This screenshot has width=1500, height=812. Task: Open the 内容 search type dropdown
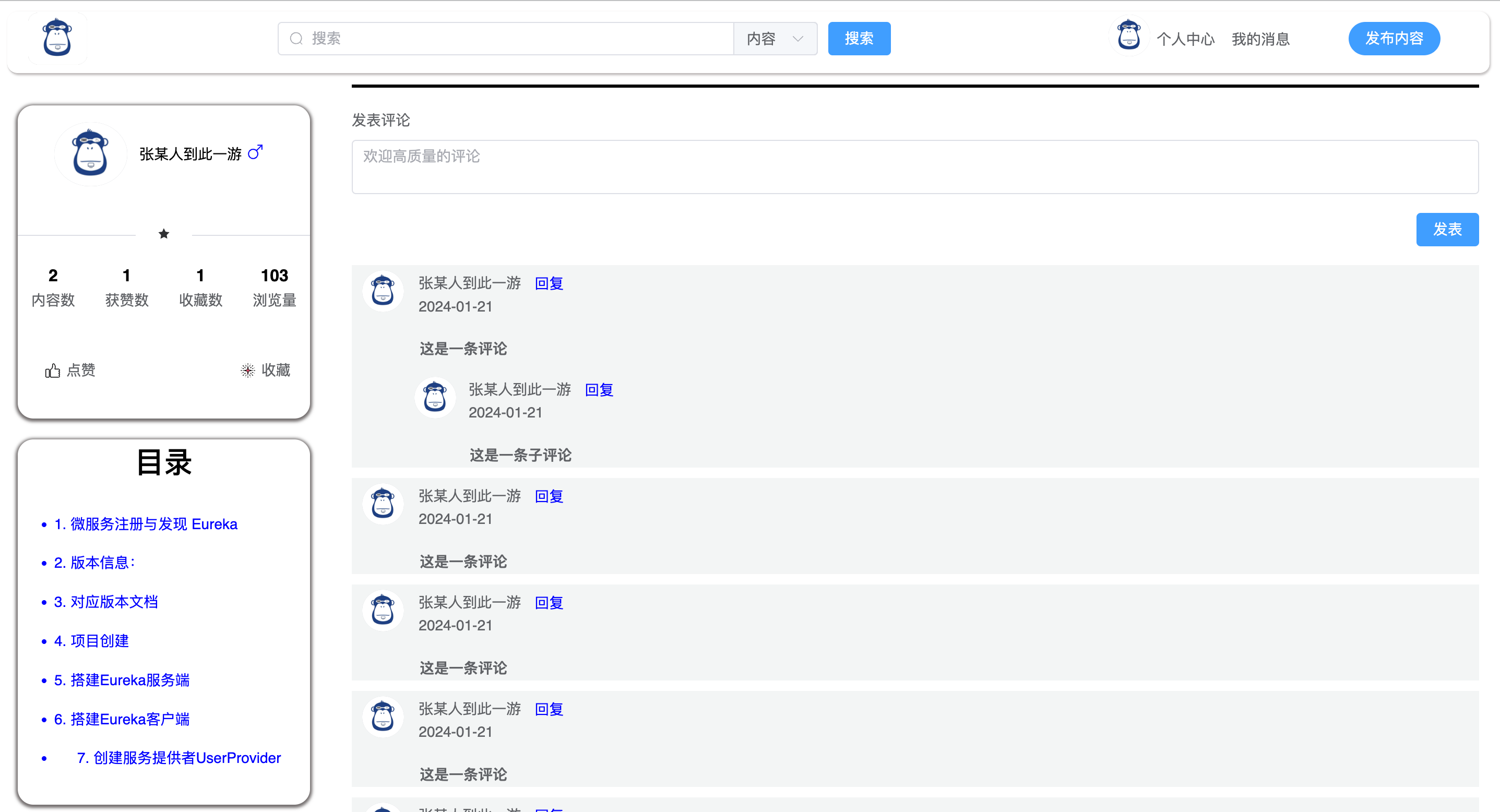[x=775, y=39]
